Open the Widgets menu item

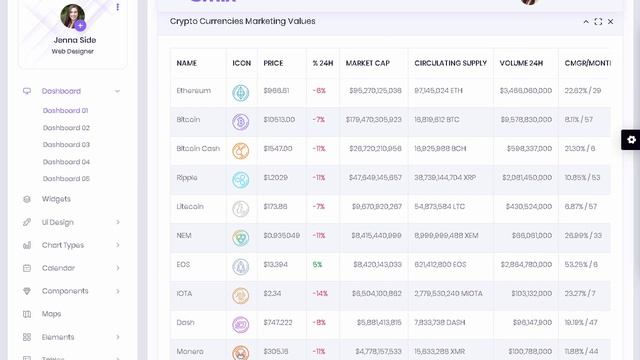pyautogui.click(x=56, y=199)
